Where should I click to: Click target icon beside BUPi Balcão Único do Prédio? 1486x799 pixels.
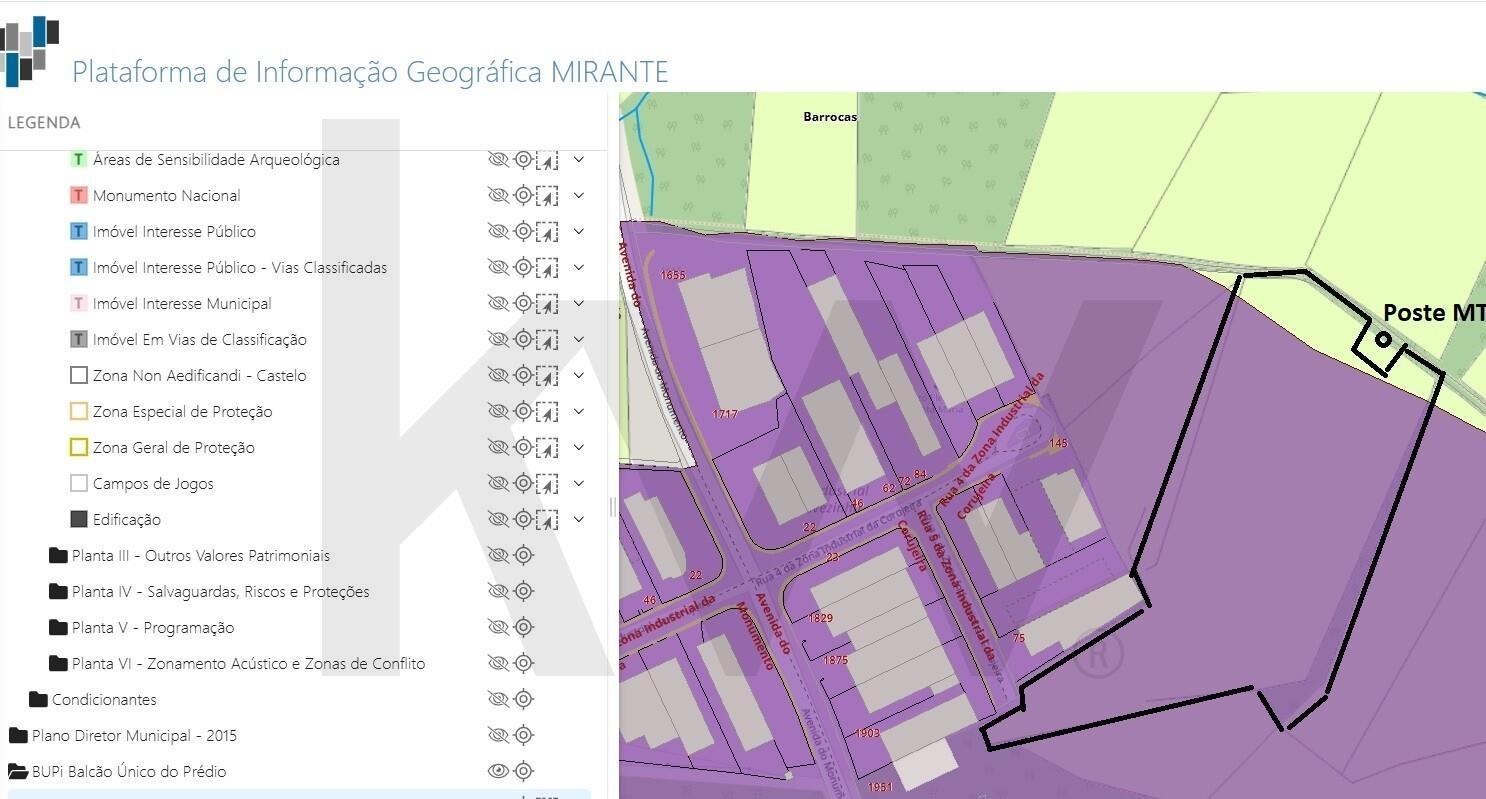[523, 771]
